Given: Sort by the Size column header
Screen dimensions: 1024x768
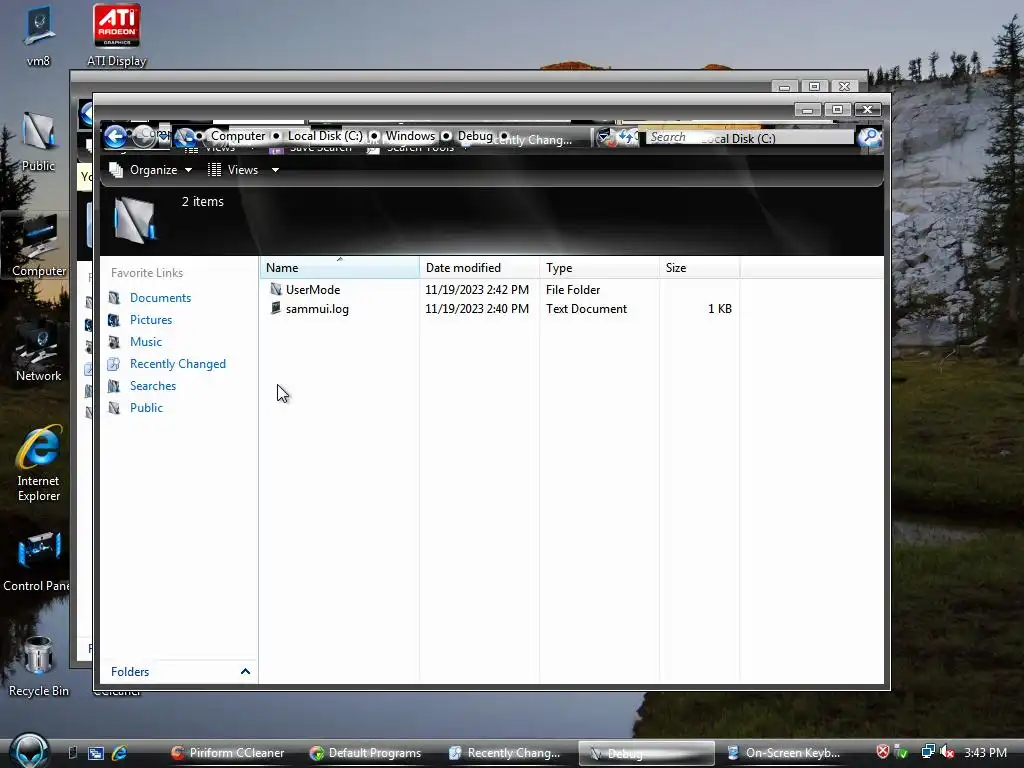Looking at the screenshot, I should [699, 268].
